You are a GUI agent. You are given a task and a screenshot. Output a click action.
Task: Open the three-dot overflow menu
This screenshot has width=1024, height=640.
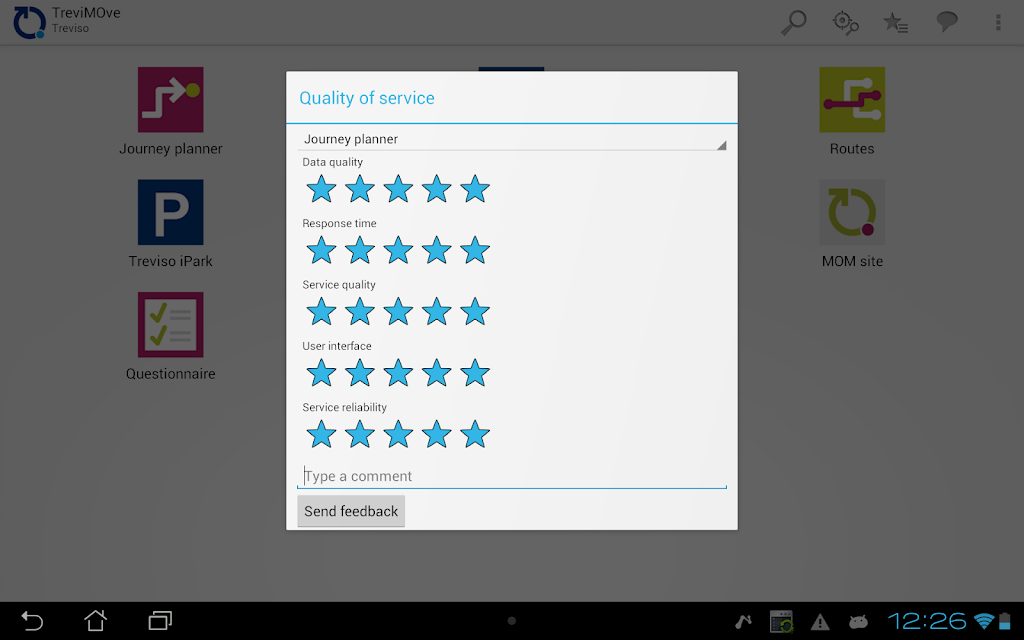(x=998, y=22)
